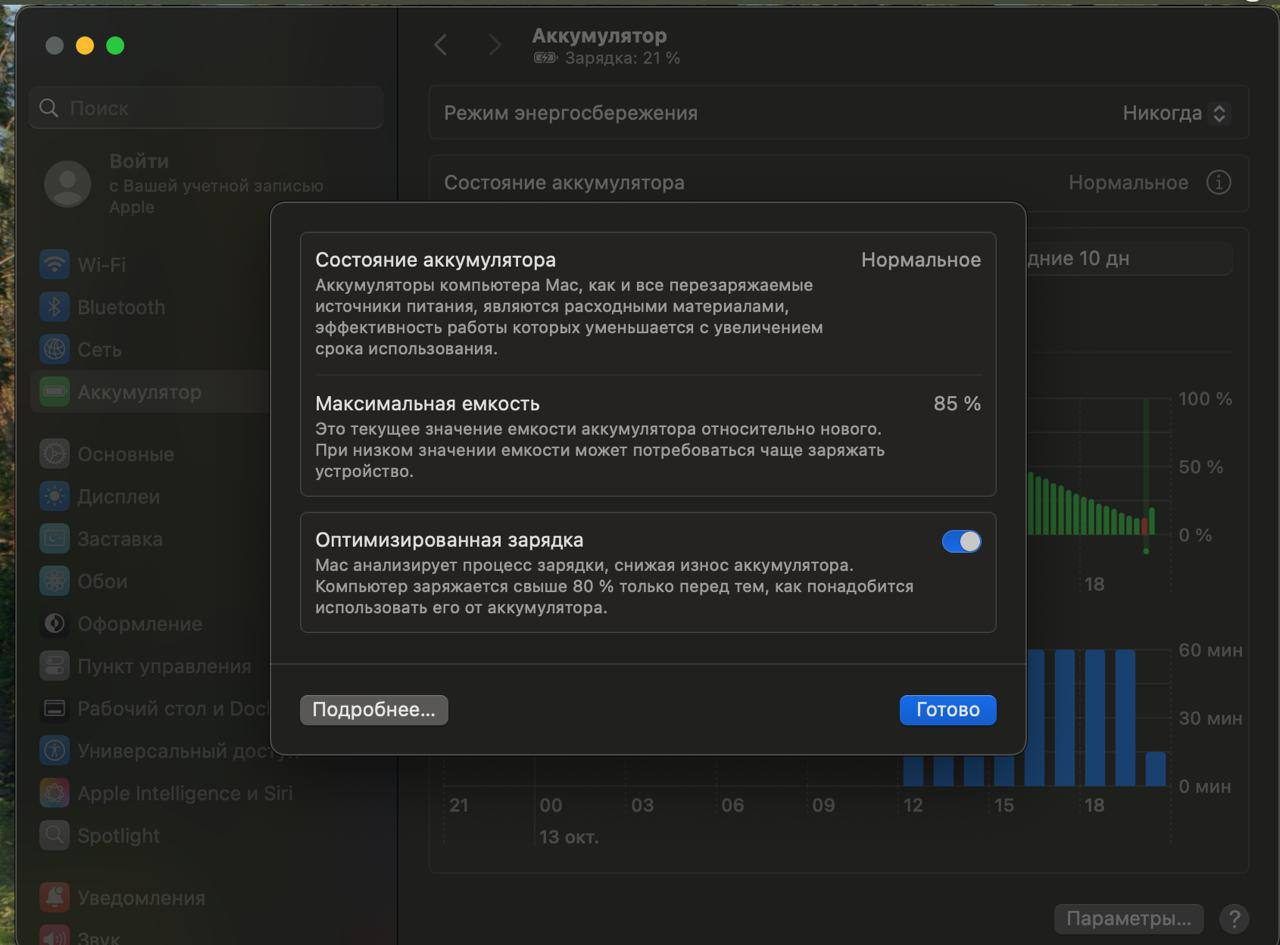Click the Зарядка: 21 % header text
The height and width of the screenshot is (945, 1280).
tap(622, 58)
